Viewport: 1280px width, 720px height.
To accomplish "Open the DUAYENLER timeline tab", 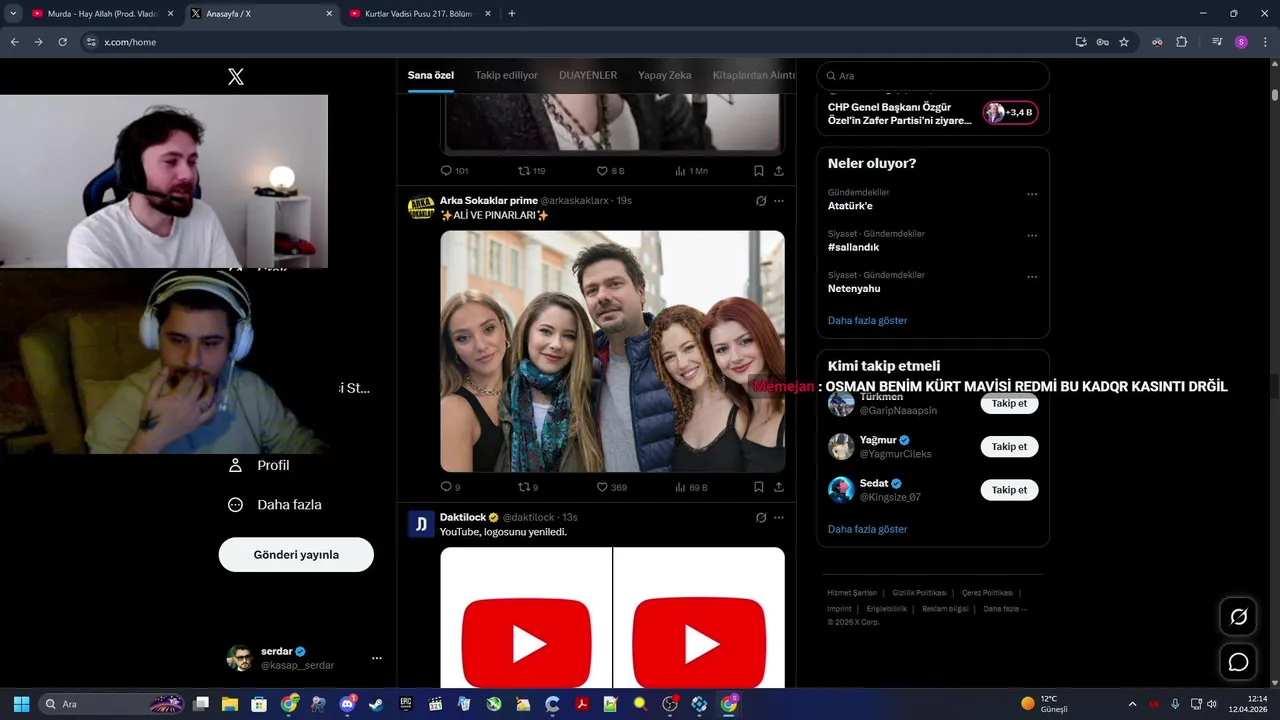I will [588, 75].
